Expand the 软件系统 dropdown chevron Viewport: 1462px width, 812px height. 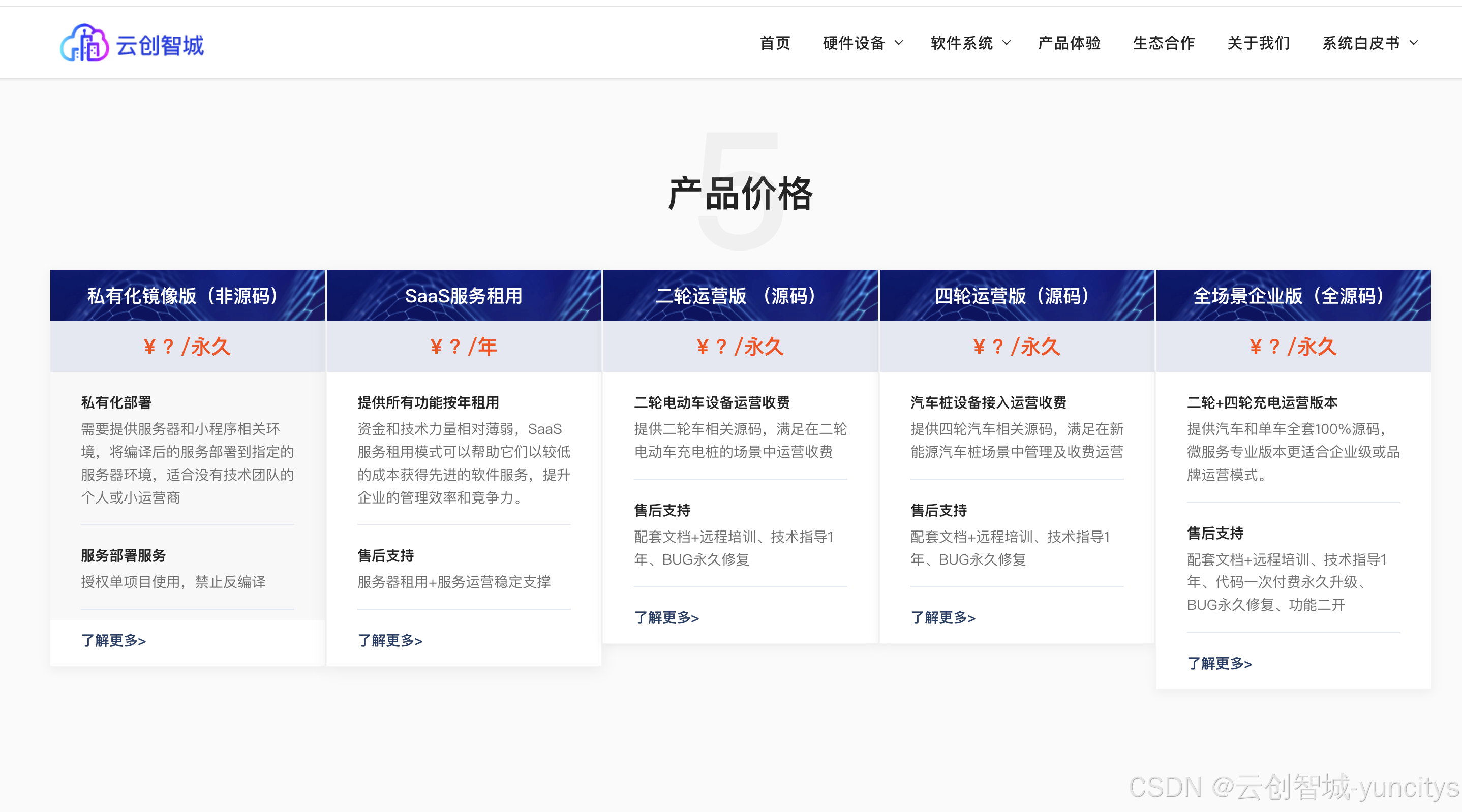1006,43
